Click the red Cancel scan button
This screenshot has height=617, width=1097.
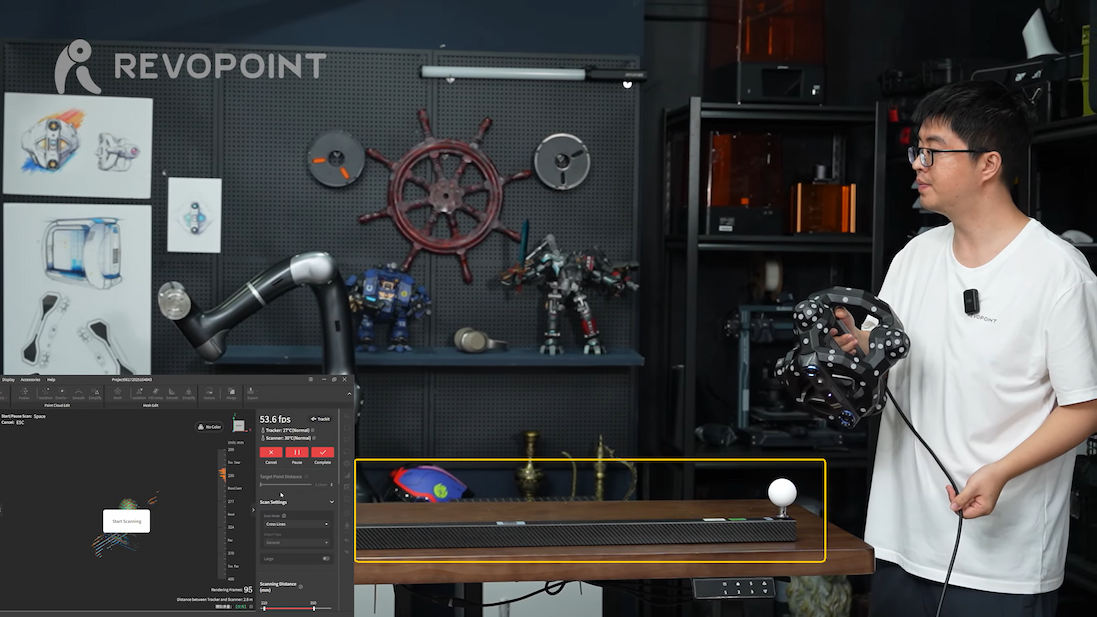(271, 453)
